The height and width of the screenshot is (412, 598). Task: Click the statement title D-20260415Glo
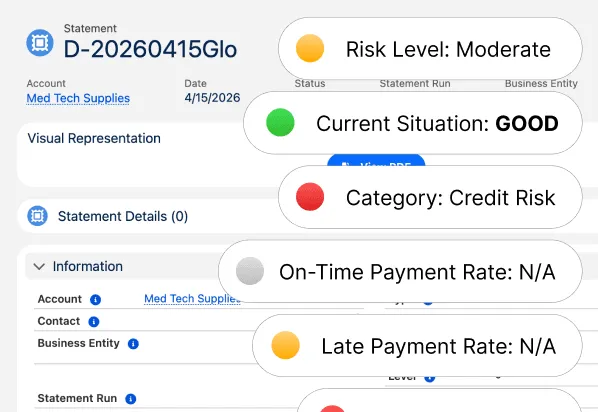pos(150,50)
